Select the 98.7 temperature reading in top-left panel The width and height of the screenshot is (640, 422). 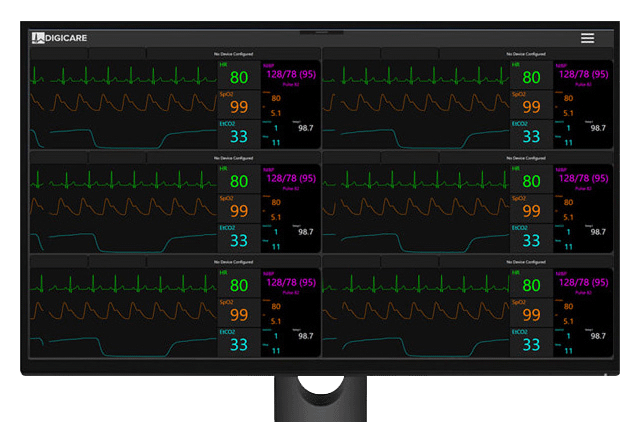click(306, 128)
